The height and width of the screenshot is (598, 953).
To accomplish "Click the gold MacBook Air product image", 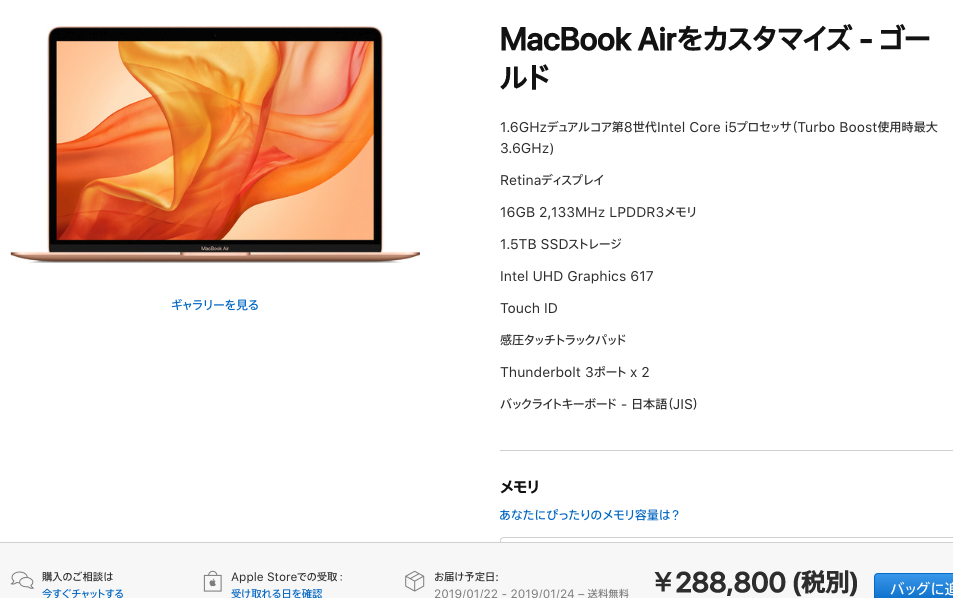I will [215, 144].
